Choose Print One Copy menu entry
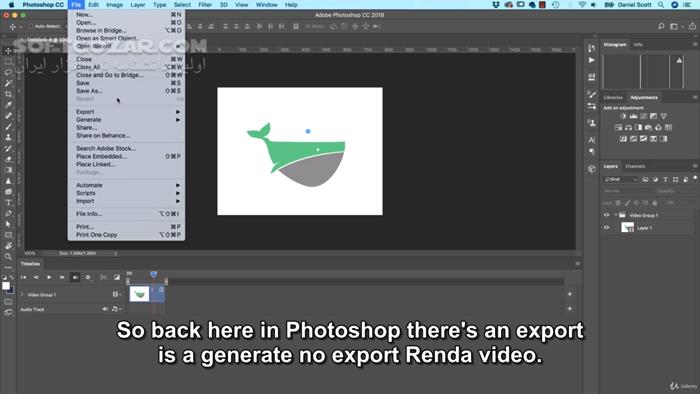 point(126,235)
